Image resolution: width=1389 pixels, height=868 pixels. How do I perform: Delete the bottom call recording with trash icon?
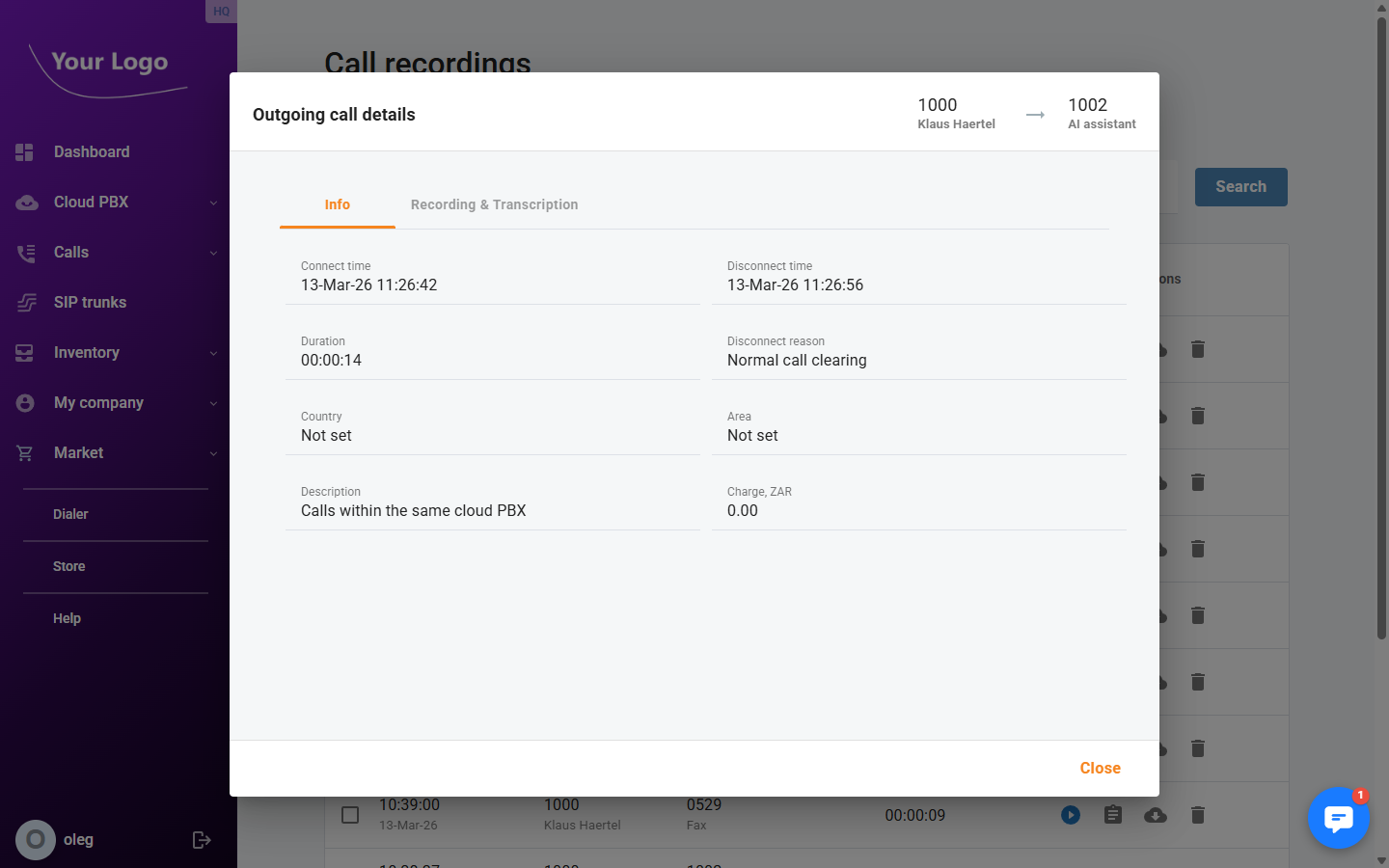1197,815
